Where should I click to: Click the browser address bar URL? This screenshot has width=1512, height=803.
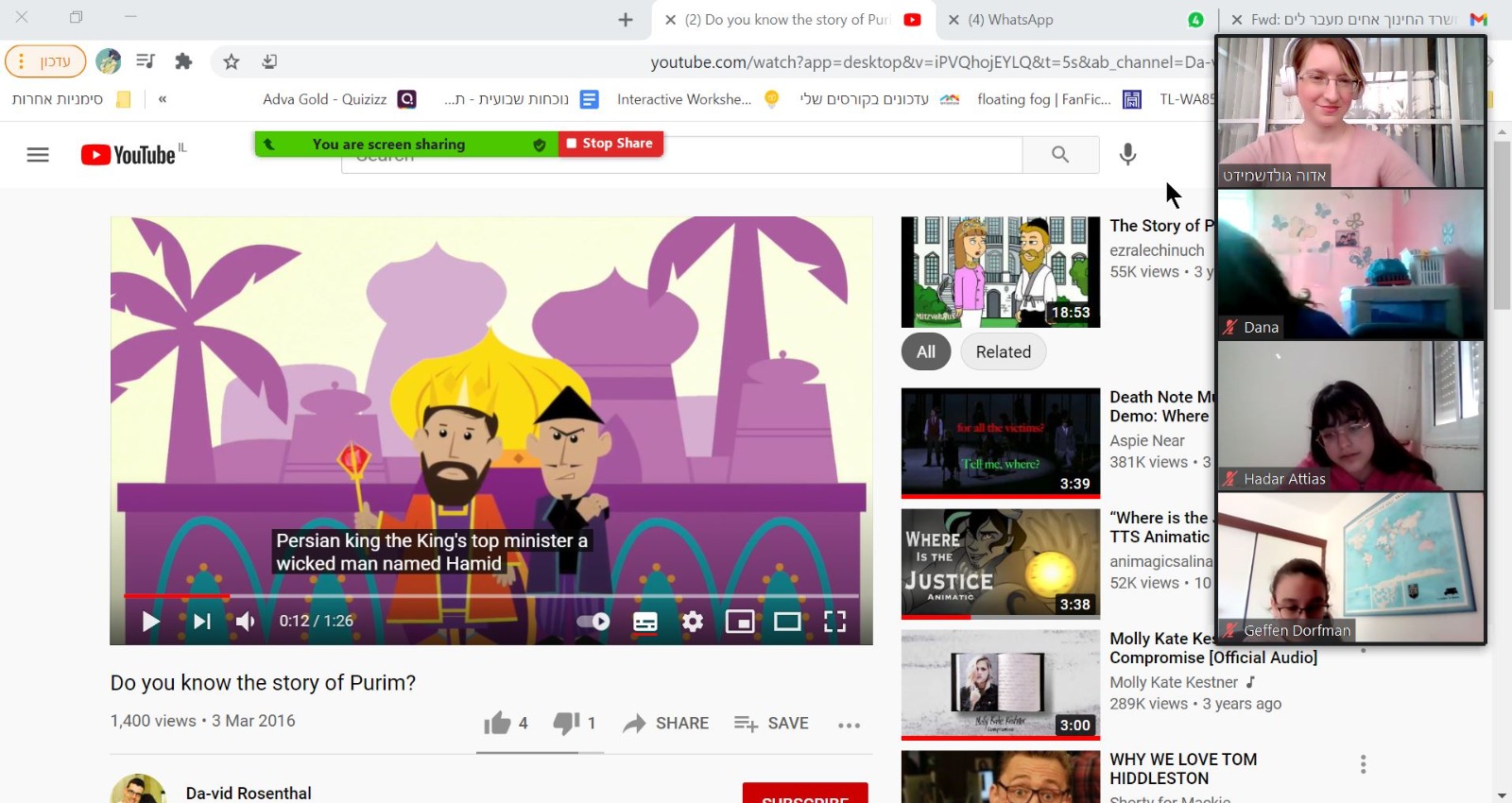pyautogui.click(x=931, y=62)
